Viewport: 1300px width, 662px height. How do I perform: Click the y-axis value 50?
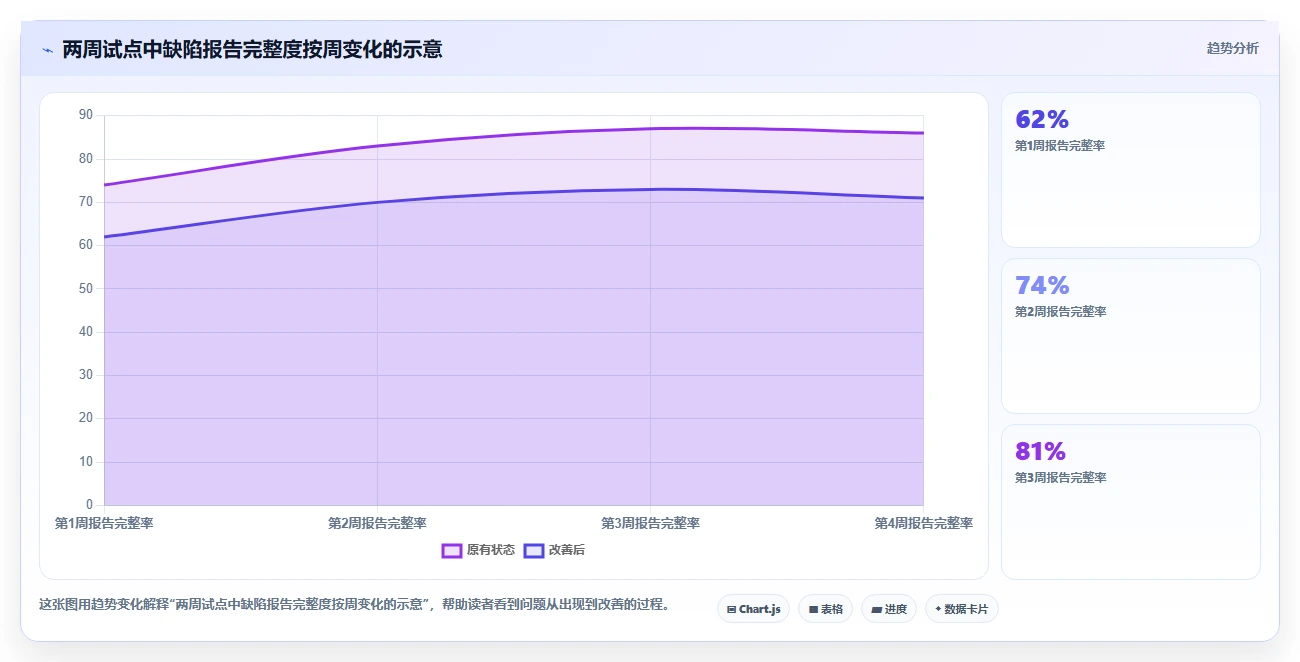click(x=85, y=288)
